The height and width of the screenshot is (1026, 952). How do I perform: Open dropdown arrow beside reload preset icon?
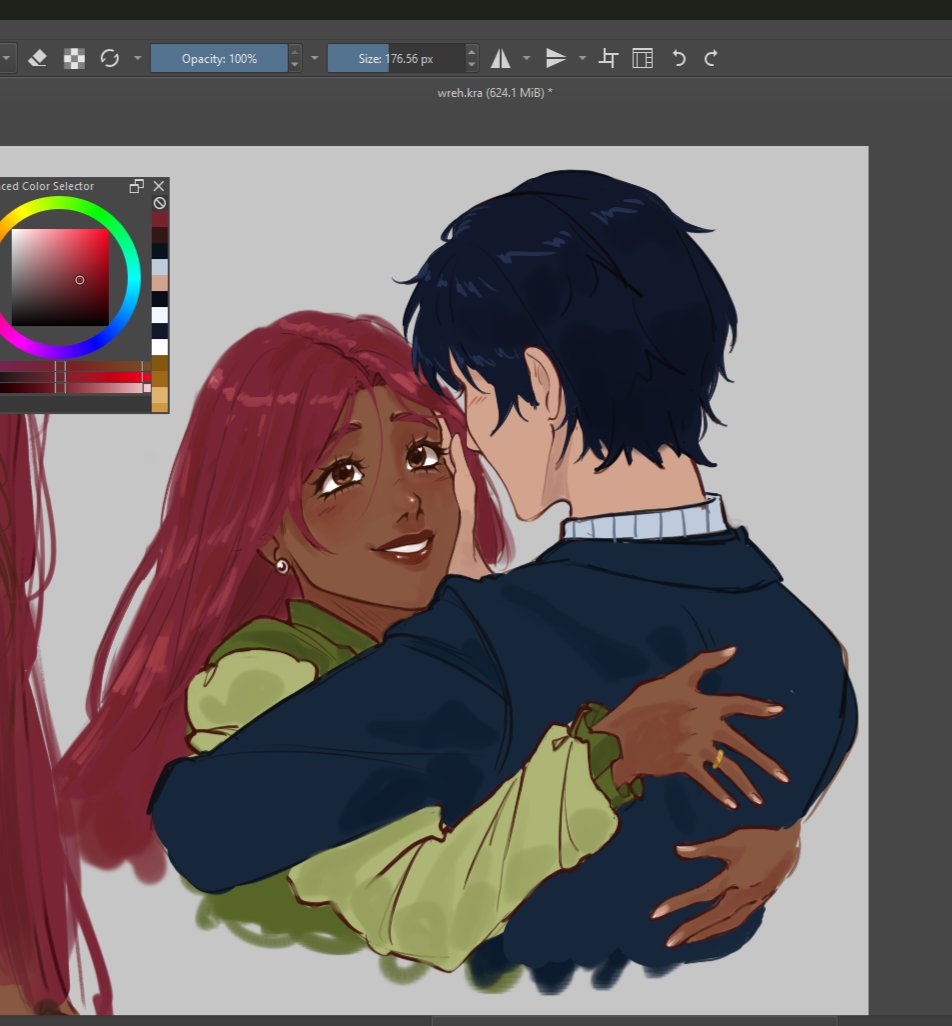pos(137,58)
